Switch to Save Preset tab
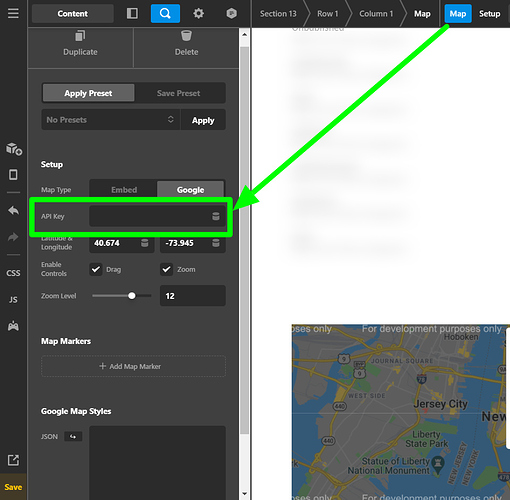The width and height of the screenshot is (510, 500). click(x=179, y=93)
